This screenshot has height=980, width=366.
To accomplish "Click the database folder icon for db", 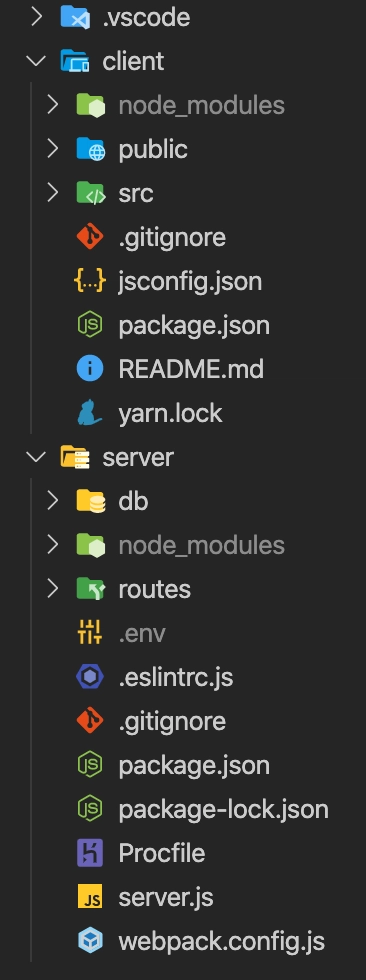I will [91, 501].
